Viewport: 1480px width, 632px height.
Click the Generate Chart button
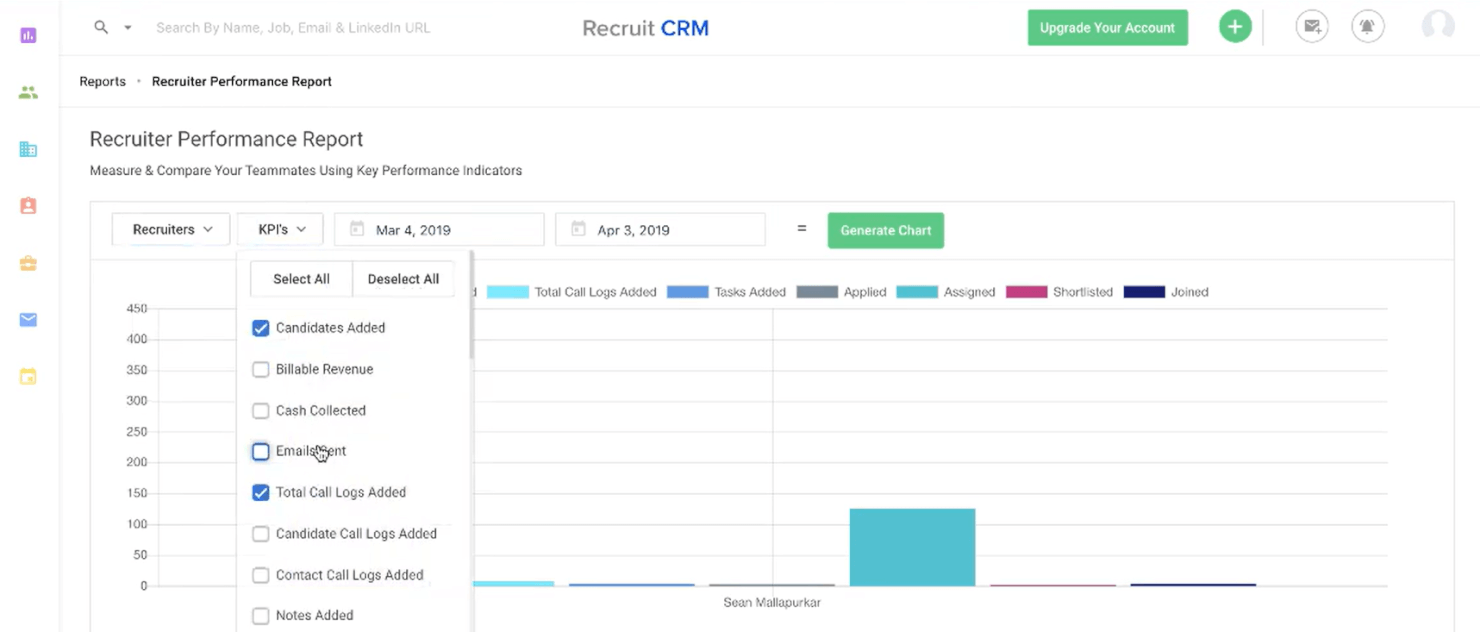point(885,230)
